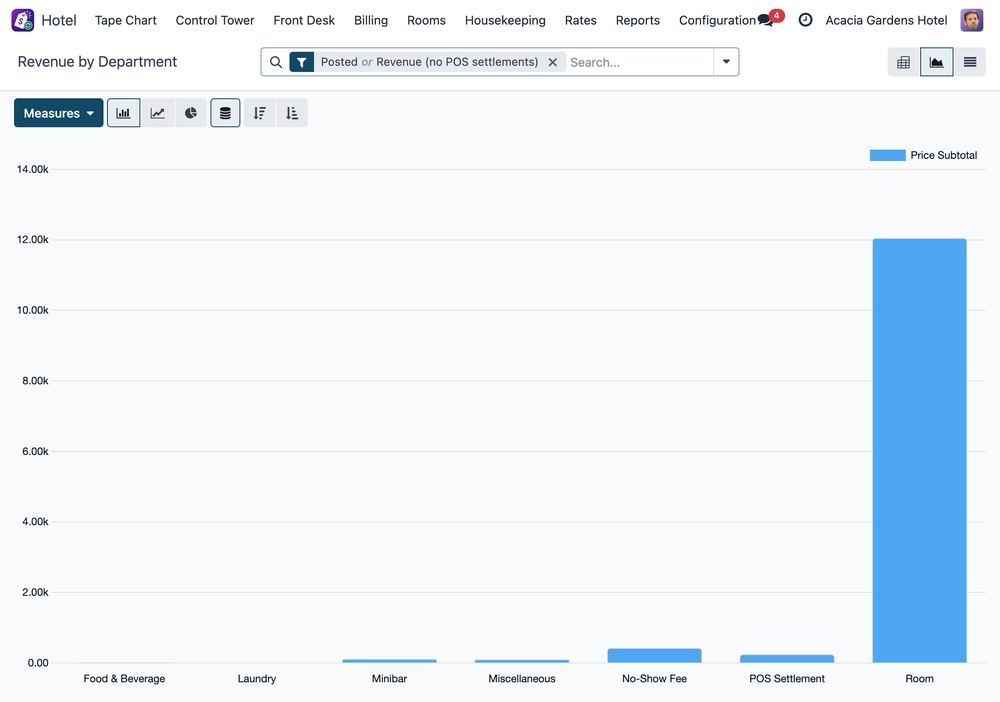The height and width of the screenshot is (702, 1000).
Task: Open the messaging chat notifications icon
Action: (x=765, y=20)
